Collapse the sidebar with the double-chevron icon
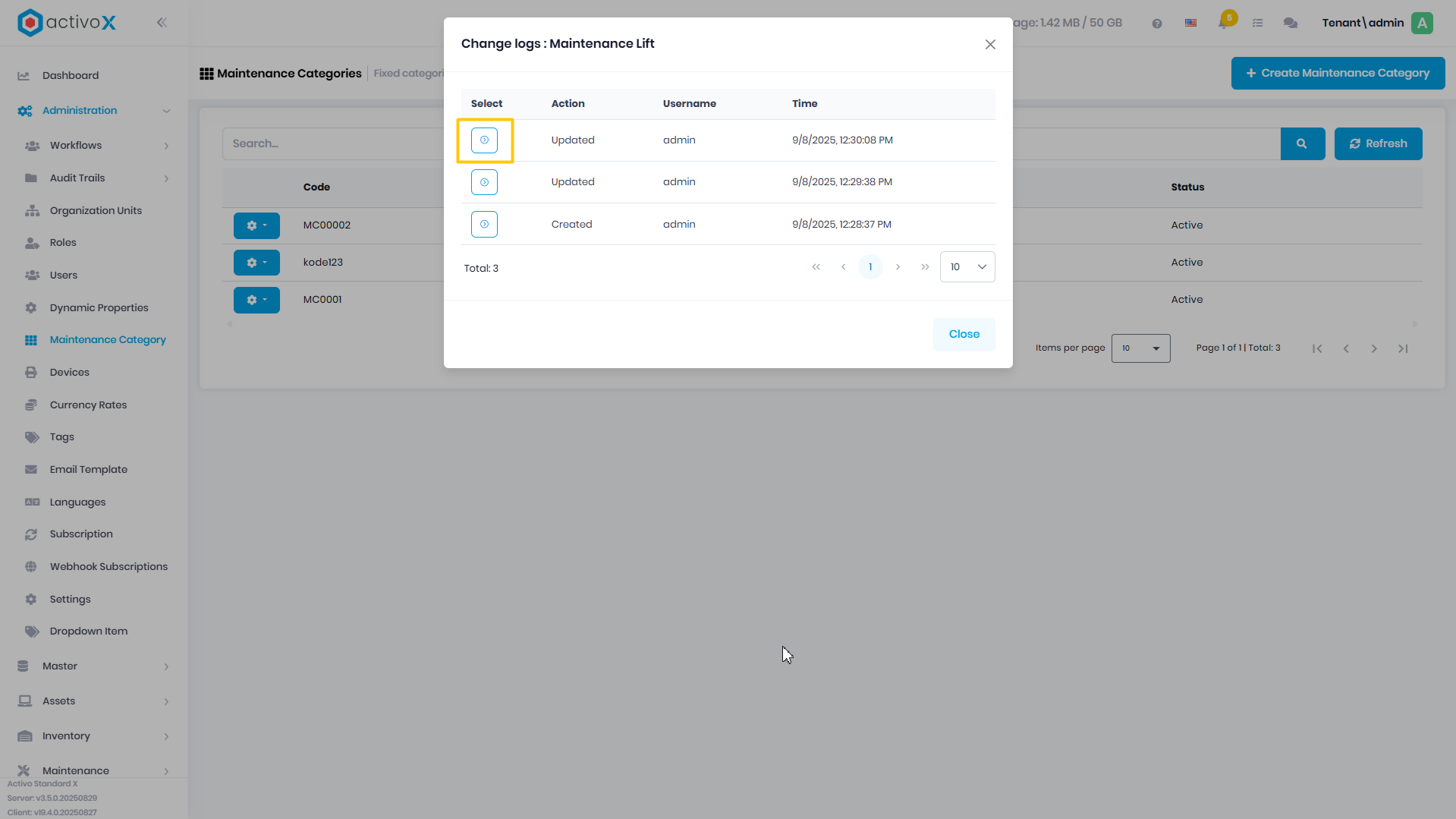This screenshot has height=819, width=1456. pyautogui.click(x=162, y=23)
